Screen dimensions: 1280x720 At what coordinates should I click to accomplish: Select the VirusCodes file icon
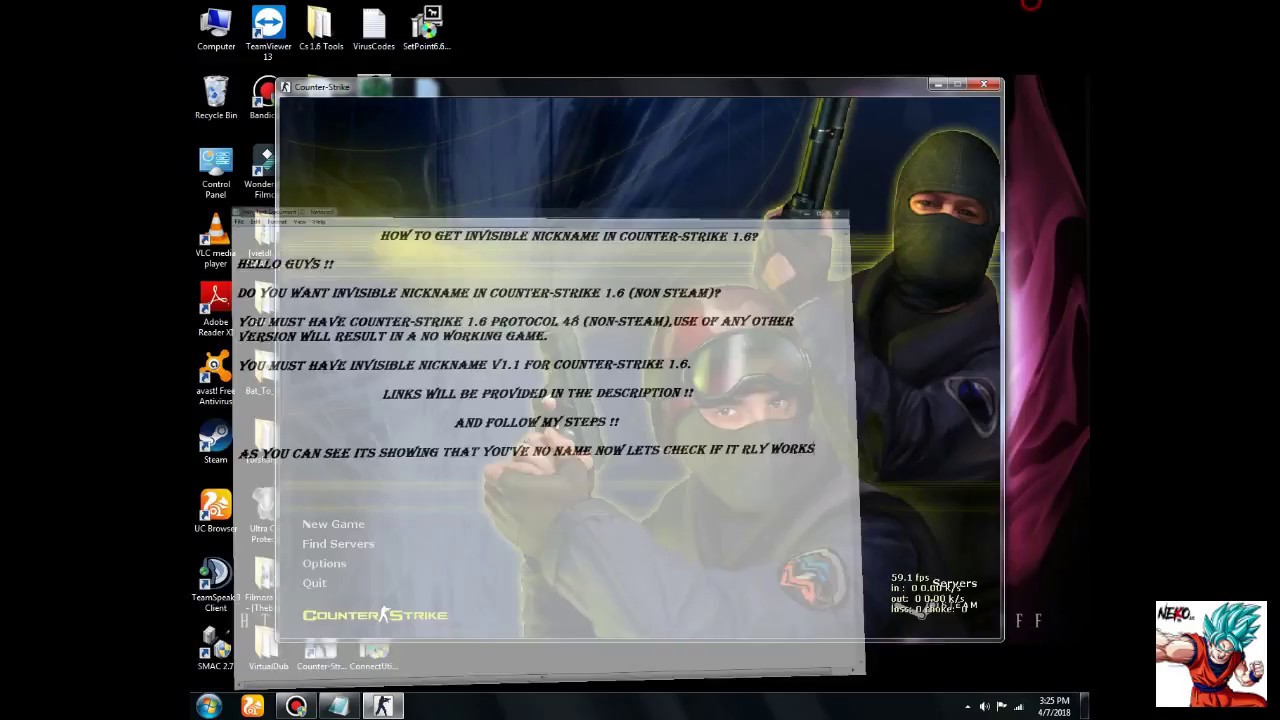coord(373,30)
